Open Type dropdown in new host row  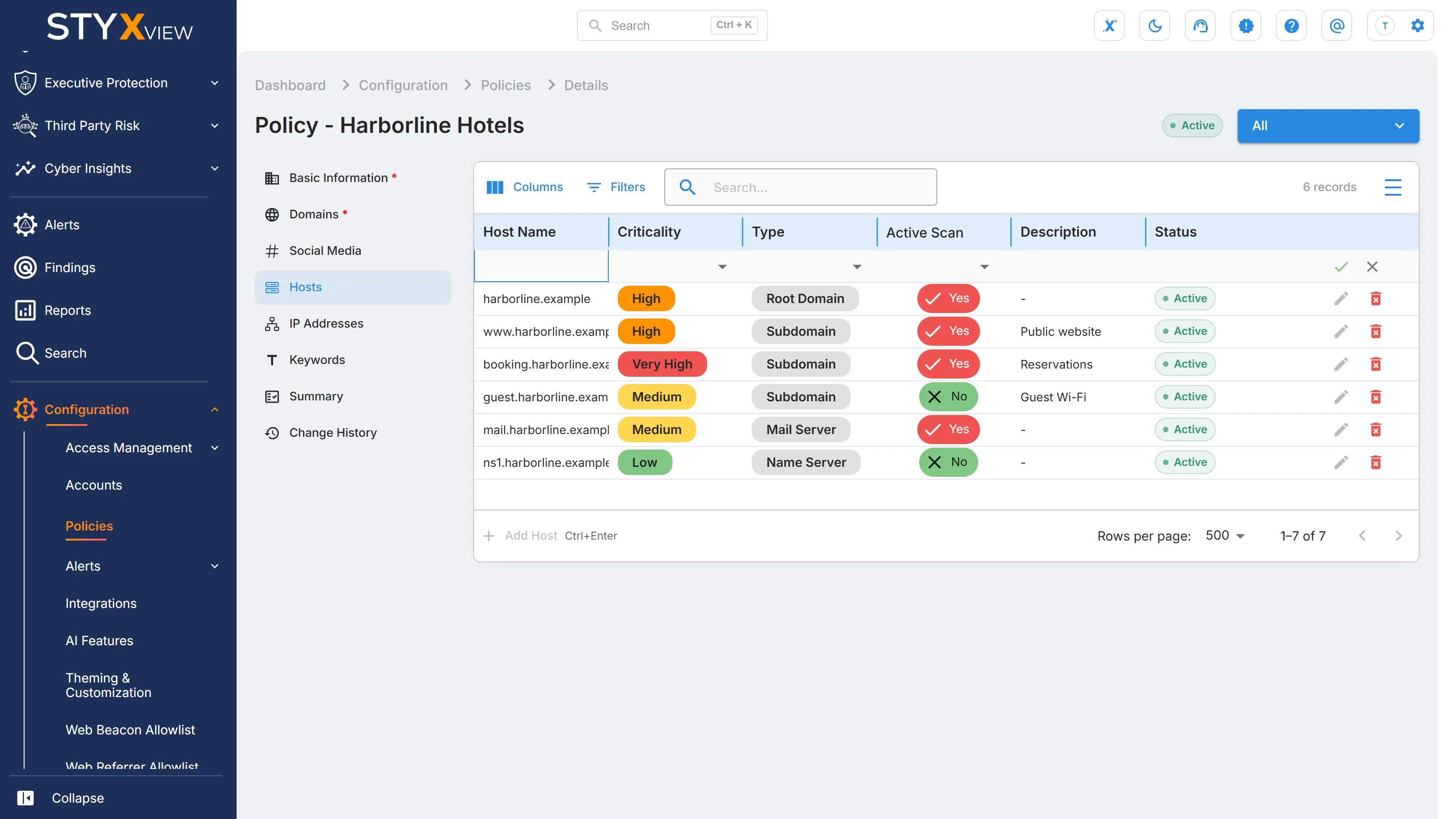pyautogui.click(x=857, y=267)
